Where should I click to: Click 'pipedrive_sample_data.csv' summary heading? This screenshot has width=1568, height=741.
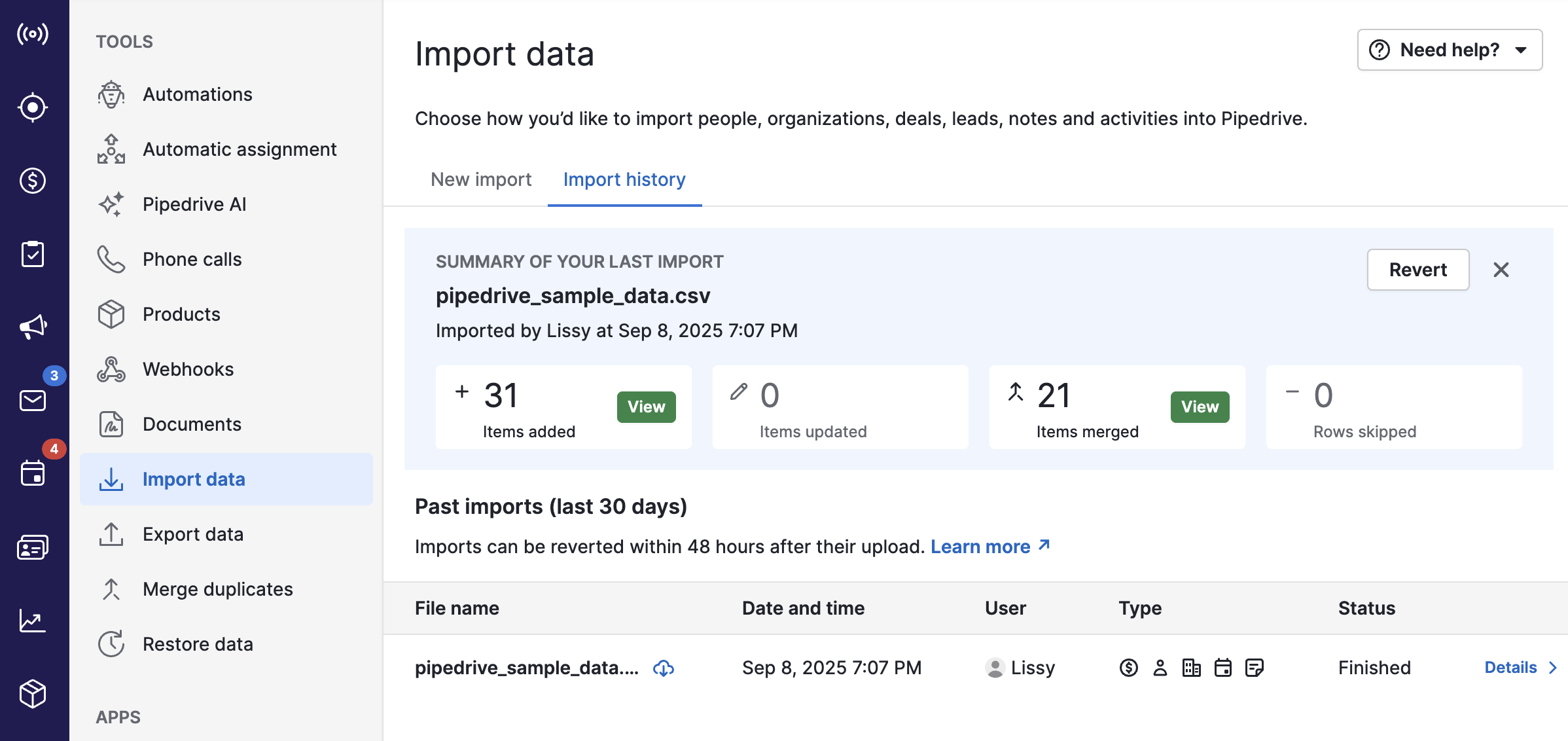573,296
